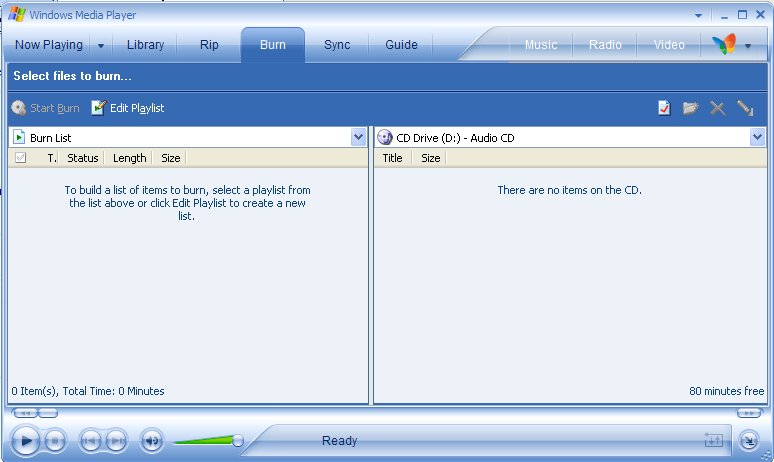Switch to the Sync tab

[337, 44]
